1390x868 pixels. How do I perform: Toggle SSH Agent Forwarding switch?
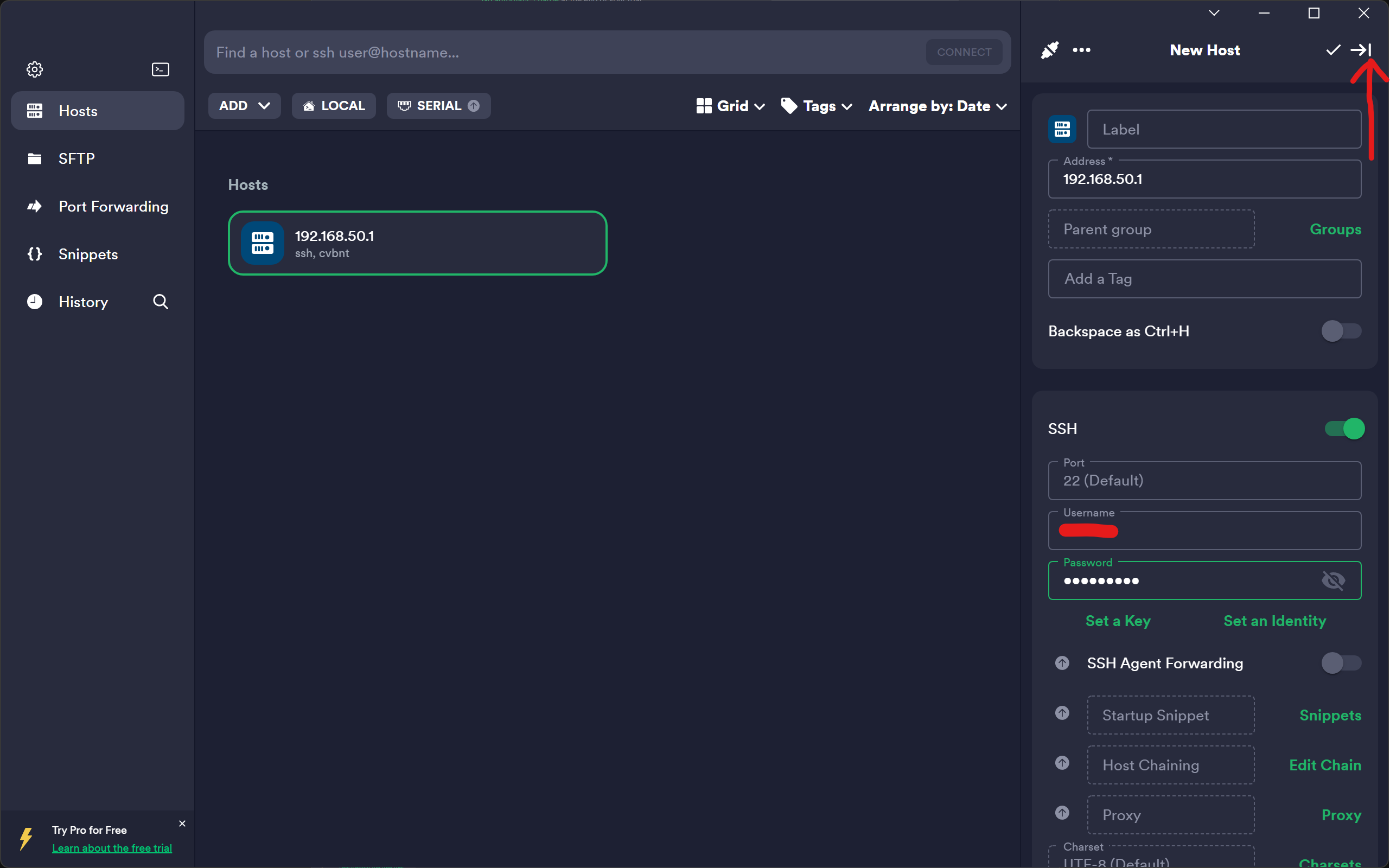[1341, 663]
